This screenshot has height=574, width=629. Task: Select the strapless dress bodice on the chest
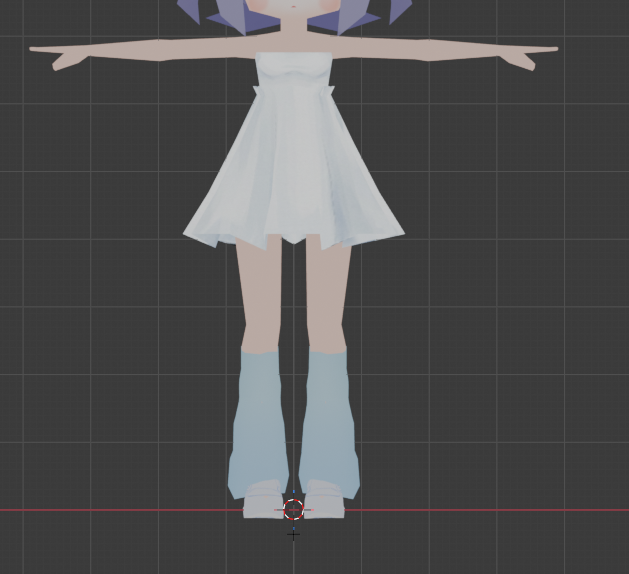click(294, 69)
